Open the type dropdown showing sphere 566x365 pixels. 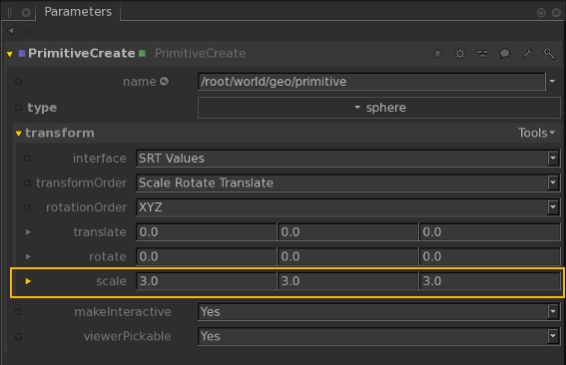pos(379,108)
